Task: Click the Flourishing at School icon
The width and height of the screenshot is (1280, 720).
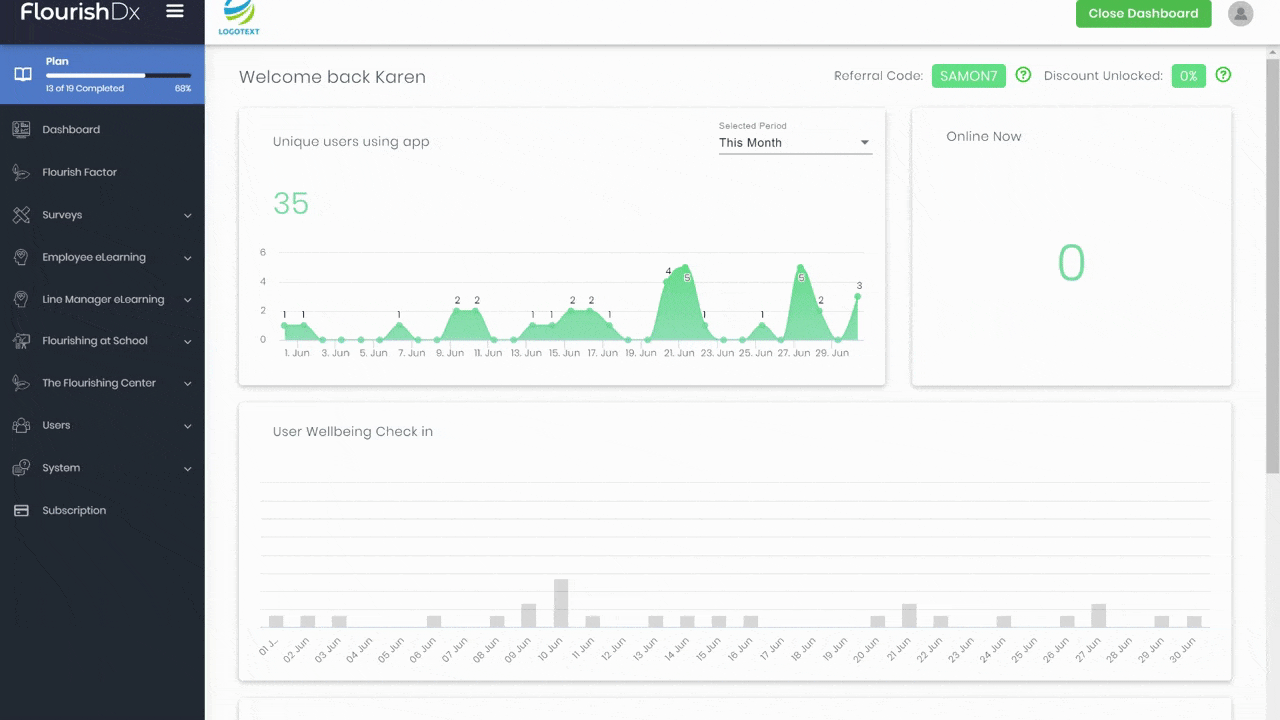Action: coord(21,341)
